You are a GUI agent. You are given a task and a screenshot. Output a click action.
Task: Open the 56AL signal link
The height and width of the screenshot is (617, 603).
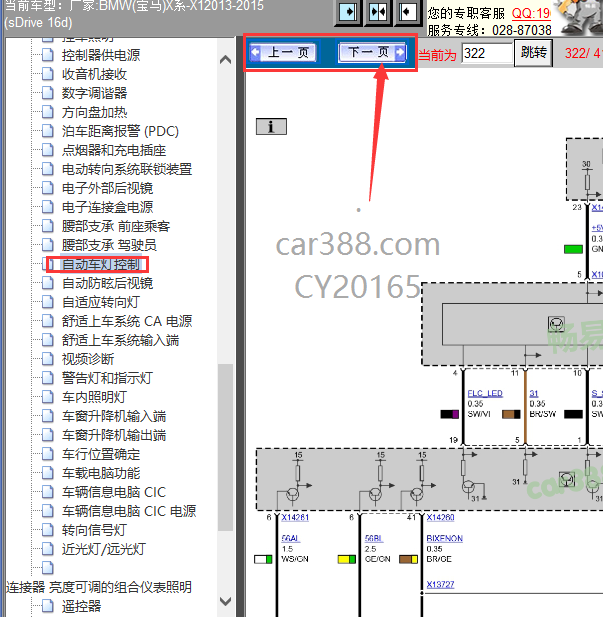(290, 539)
